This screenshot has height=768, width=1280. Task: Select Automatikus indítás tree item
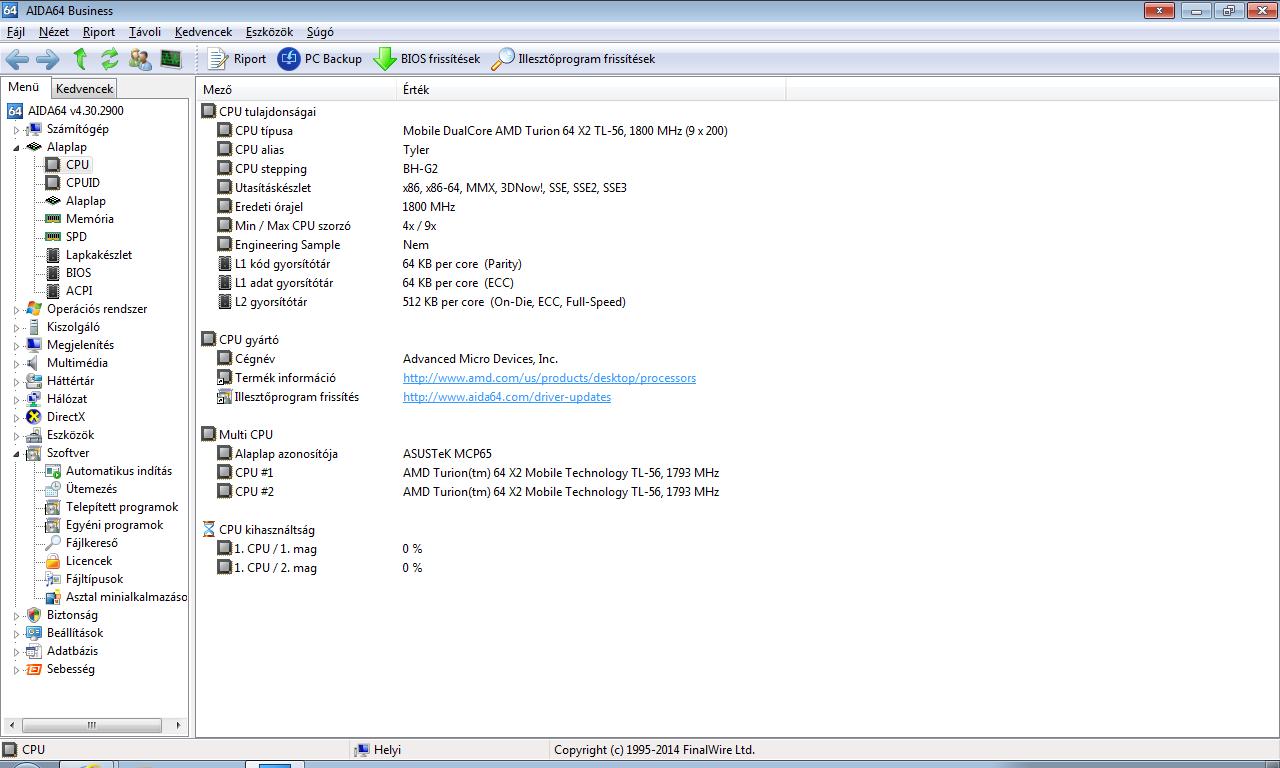(119, 471)
